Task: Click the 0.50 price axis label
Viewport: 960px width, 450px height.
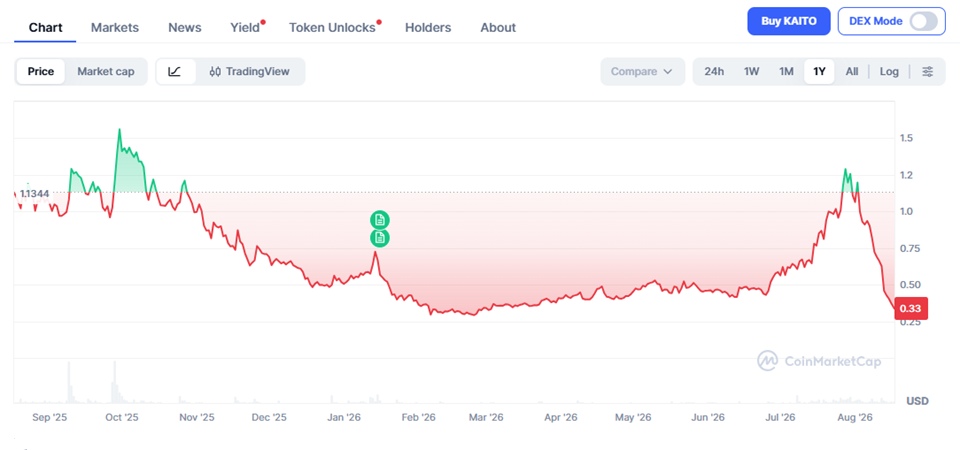Action: [909, 285]
